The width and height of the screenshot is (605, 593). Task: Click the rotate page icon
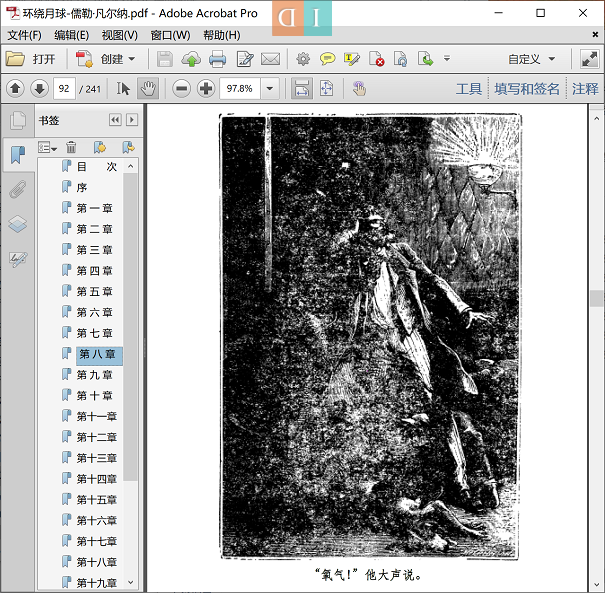pos(401,59)
